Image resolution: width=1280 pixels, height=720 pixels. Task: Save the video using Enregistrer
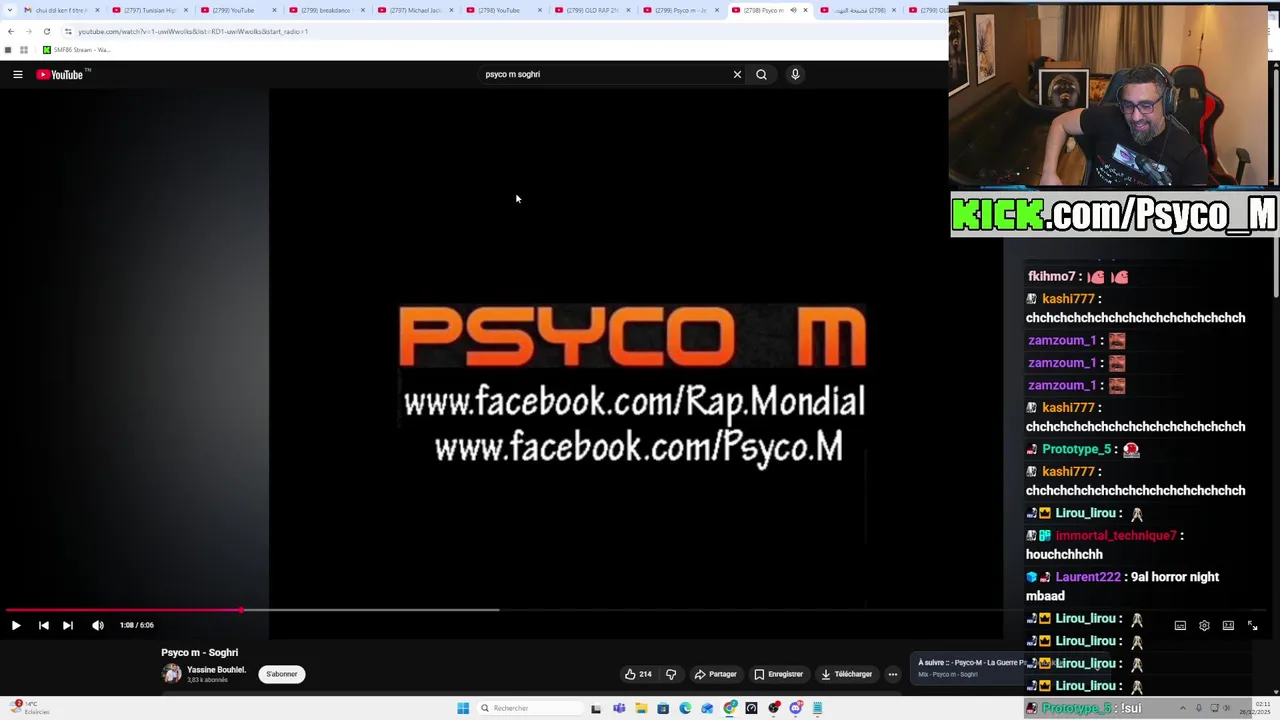tap(779, 674)
